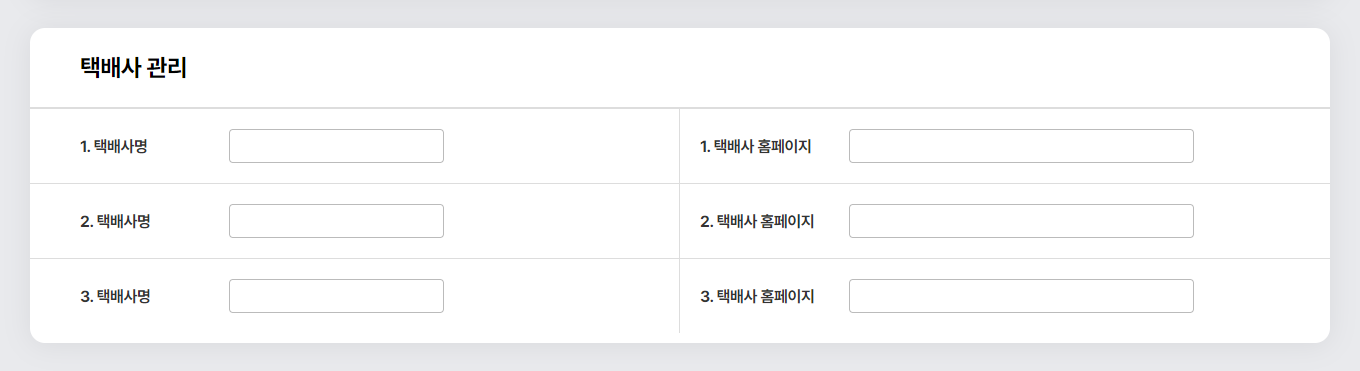Screen dimensions: 1360x371
Task: Click blank space right of 1. 택배사 홈페이지 field
Action: pos(1261,146)
